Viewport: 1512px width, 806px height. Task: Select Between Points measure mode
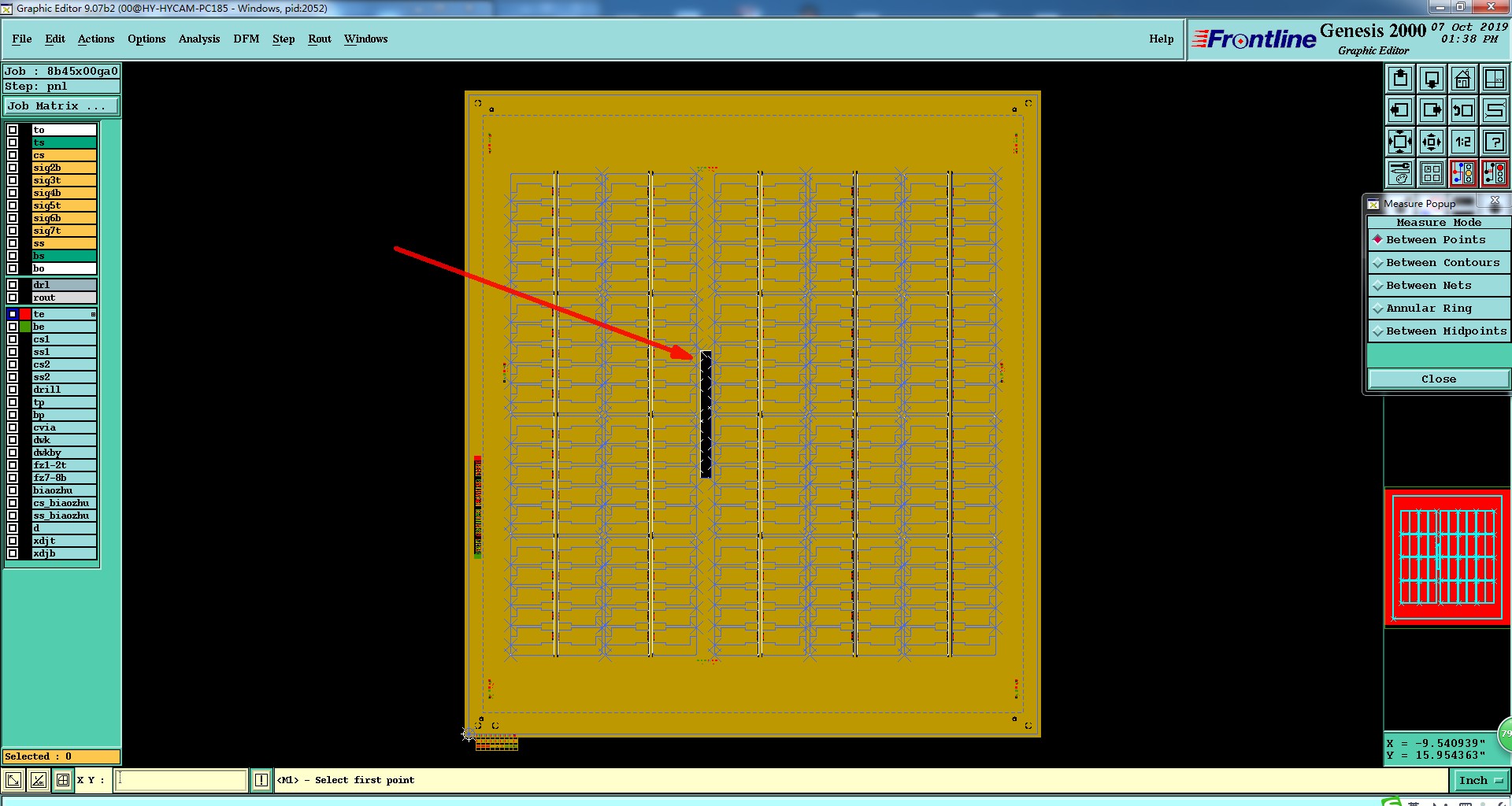(x=1439, y=239)
